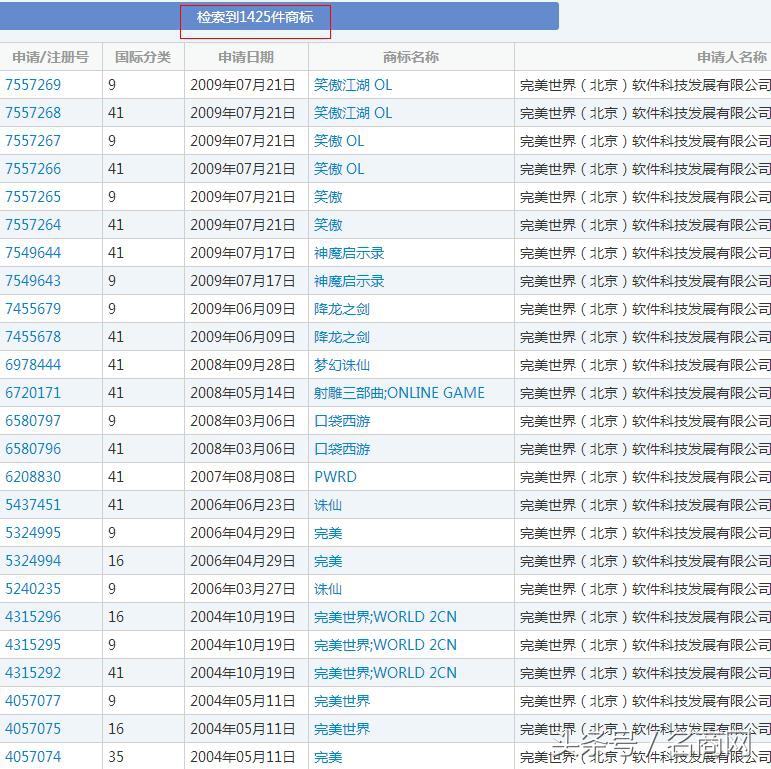Viewport: 771px width, 769px height.
Task: Open registration number 7549644 link
Action: coord(33,253)
